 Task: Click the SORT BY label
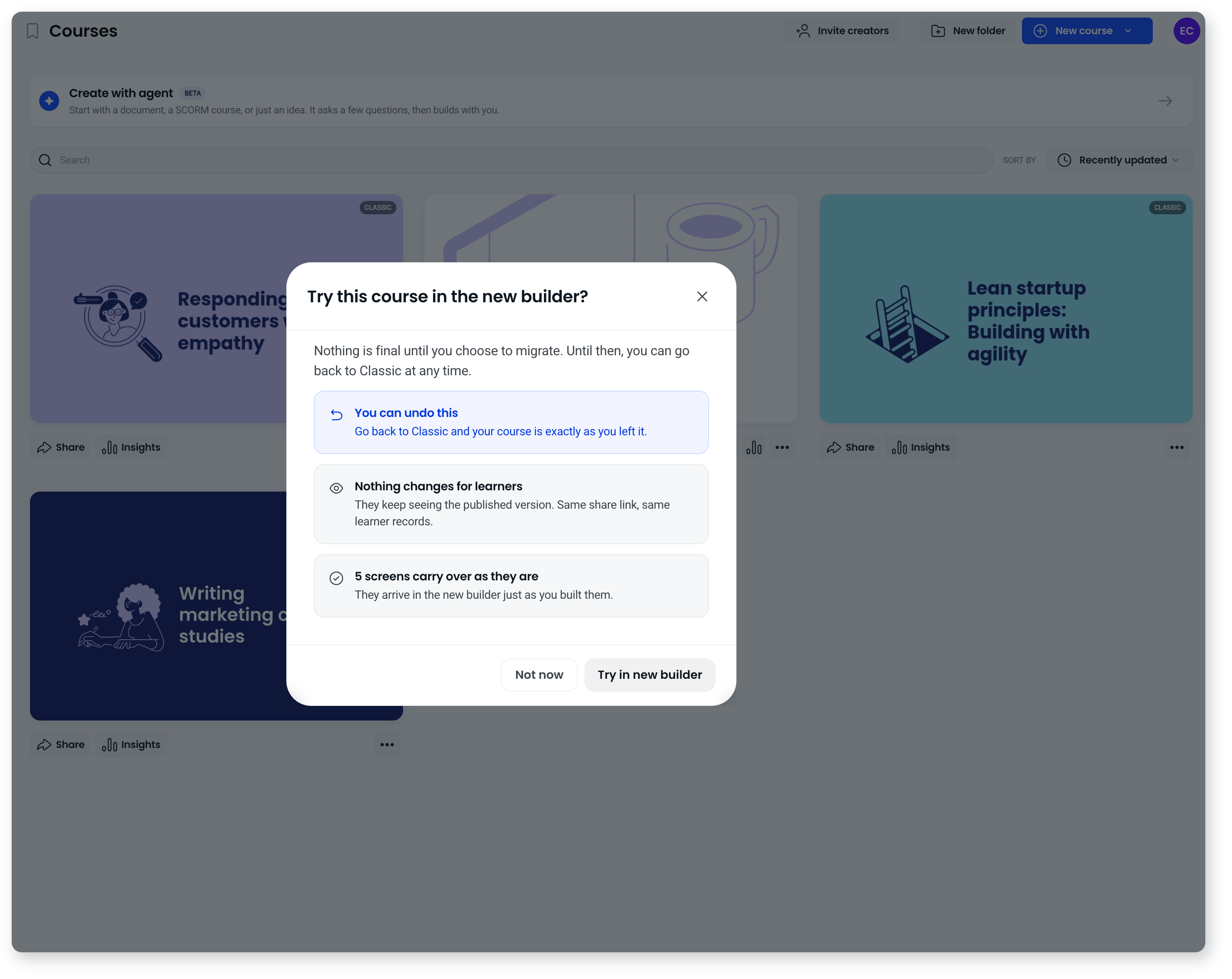[x=1019, y=161]
